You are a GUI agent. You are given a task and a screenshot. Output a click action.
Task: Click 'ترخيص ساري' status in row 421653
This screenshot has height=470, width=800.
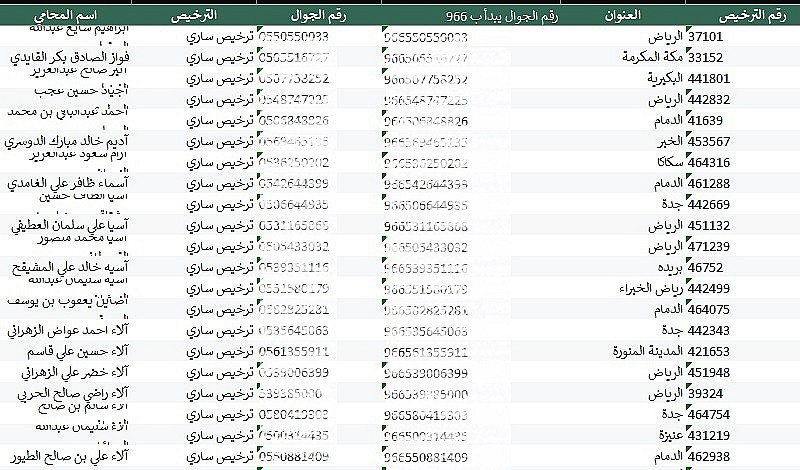220,352
